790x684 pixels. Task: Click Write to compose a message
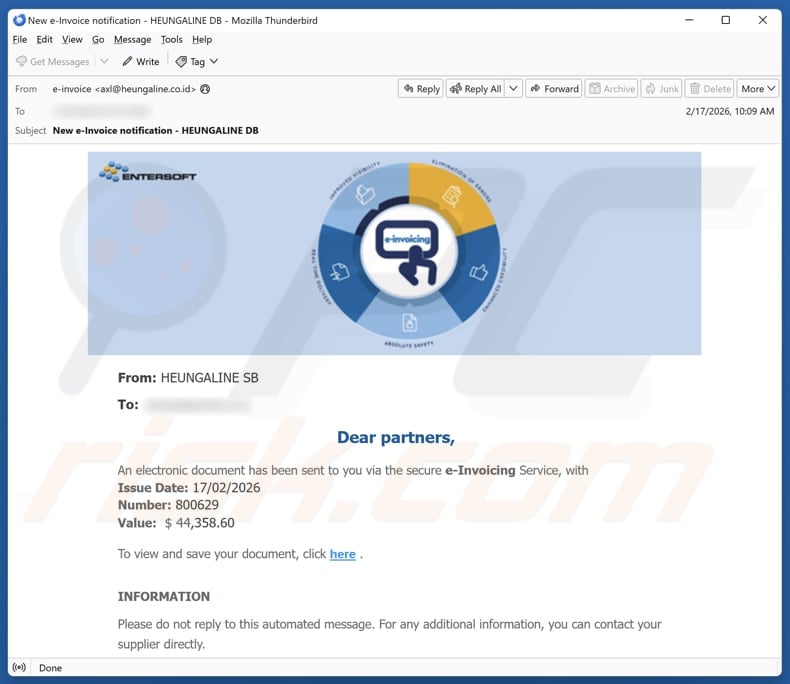pyautogui.click(x=141, y=61)
